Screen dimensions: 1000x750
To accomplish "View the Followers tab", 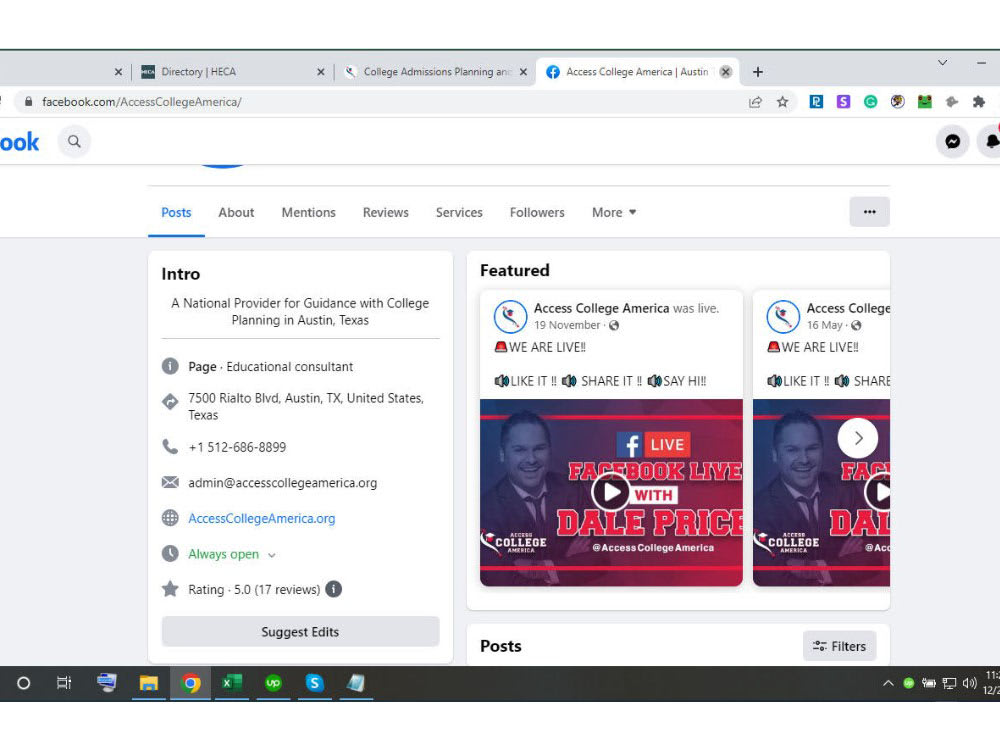I will click(x=537, y=212).
